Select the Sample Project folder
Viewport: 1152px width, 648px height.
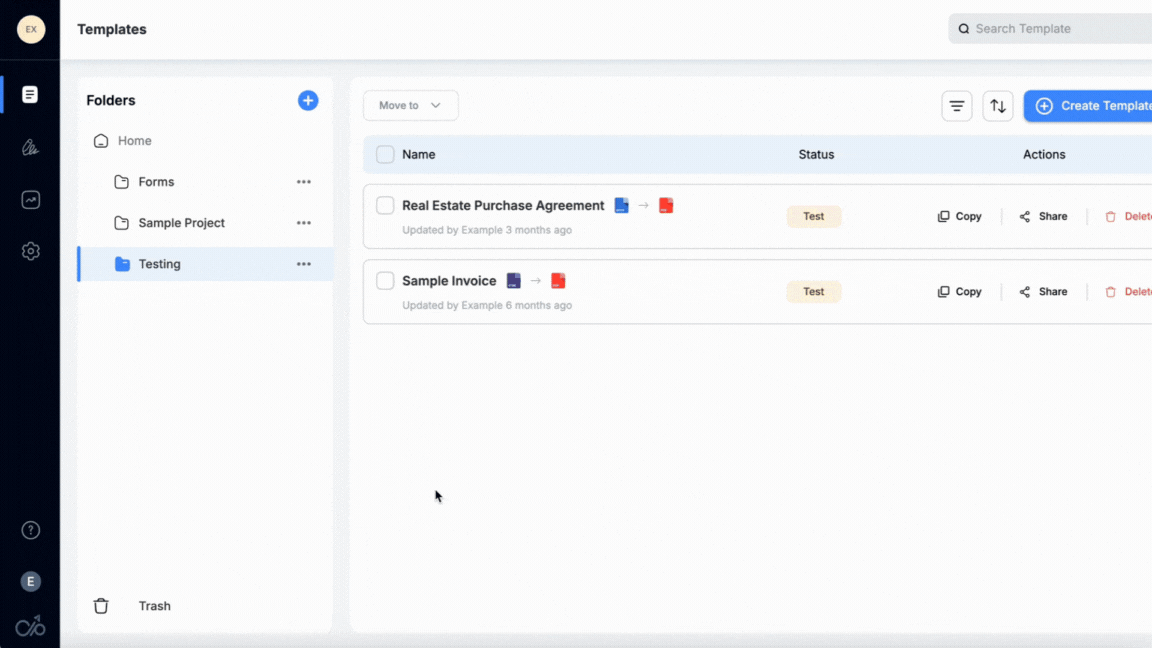point(181,223)
